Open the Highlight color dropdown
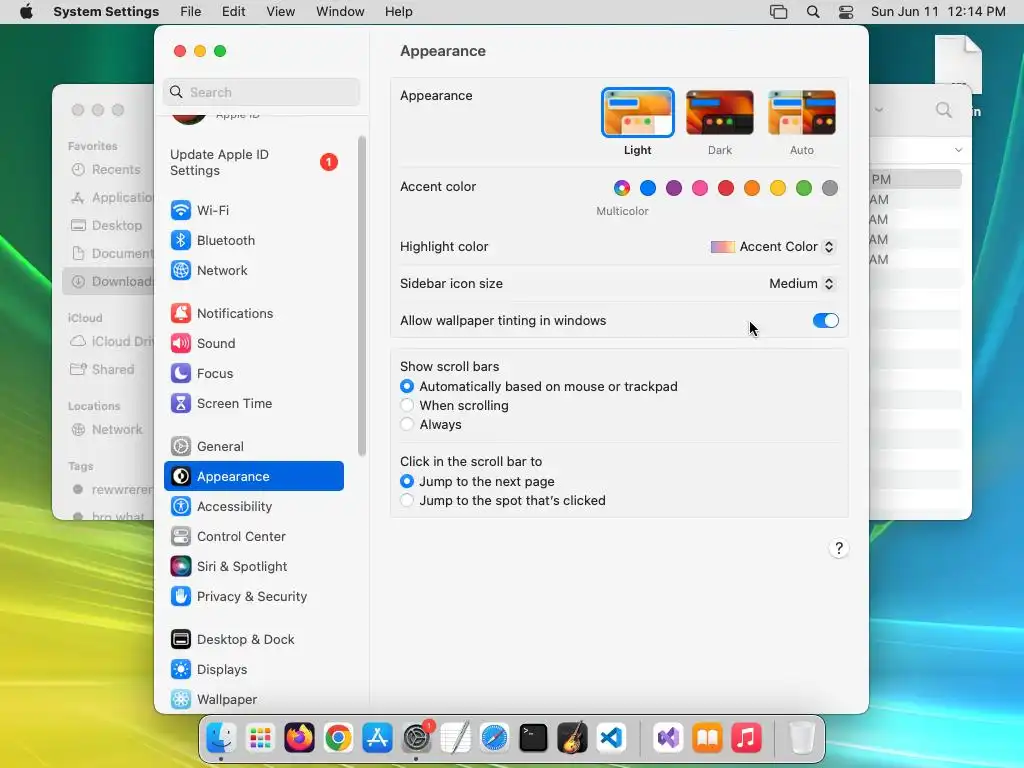 point(773,247)
